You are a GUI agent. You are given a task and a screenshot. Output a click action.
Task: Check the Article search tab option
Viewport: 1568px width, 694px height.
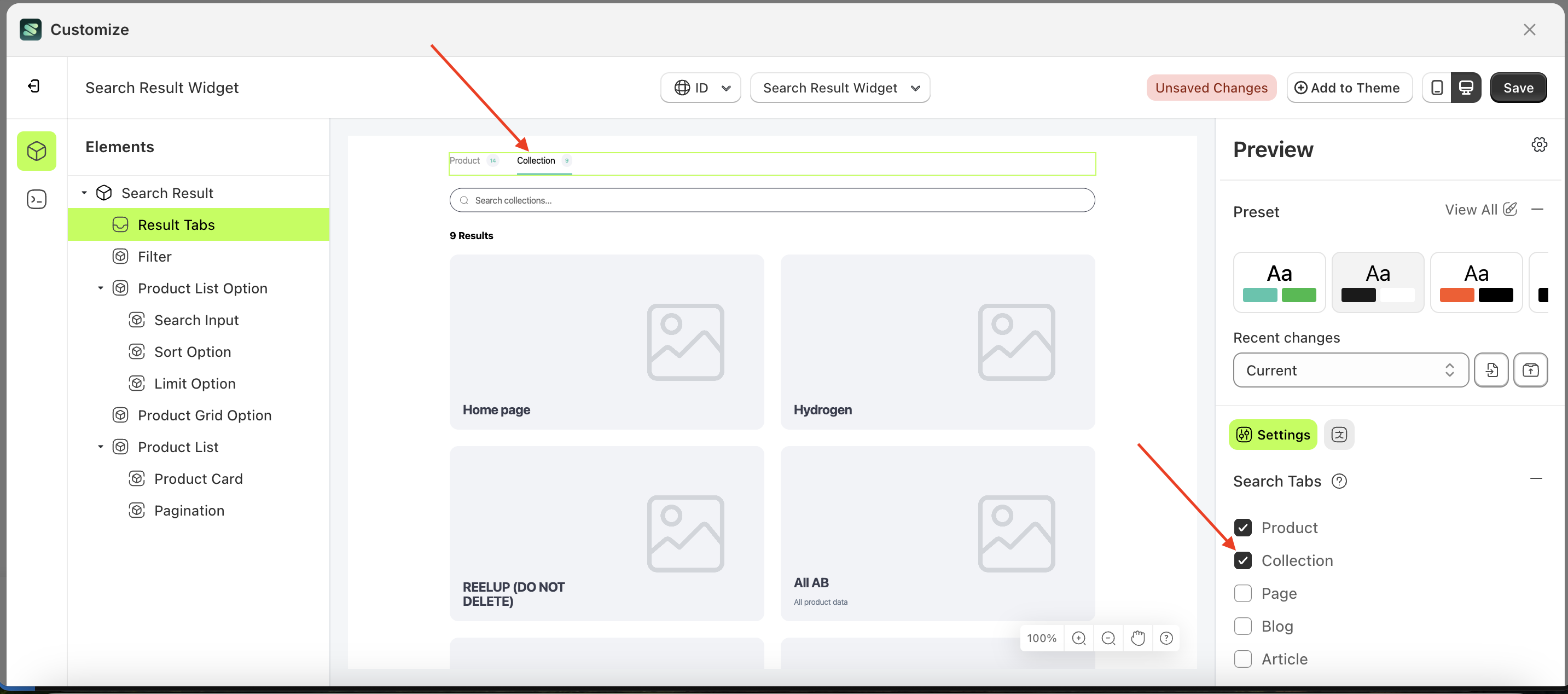click(x=1244, y=658)
